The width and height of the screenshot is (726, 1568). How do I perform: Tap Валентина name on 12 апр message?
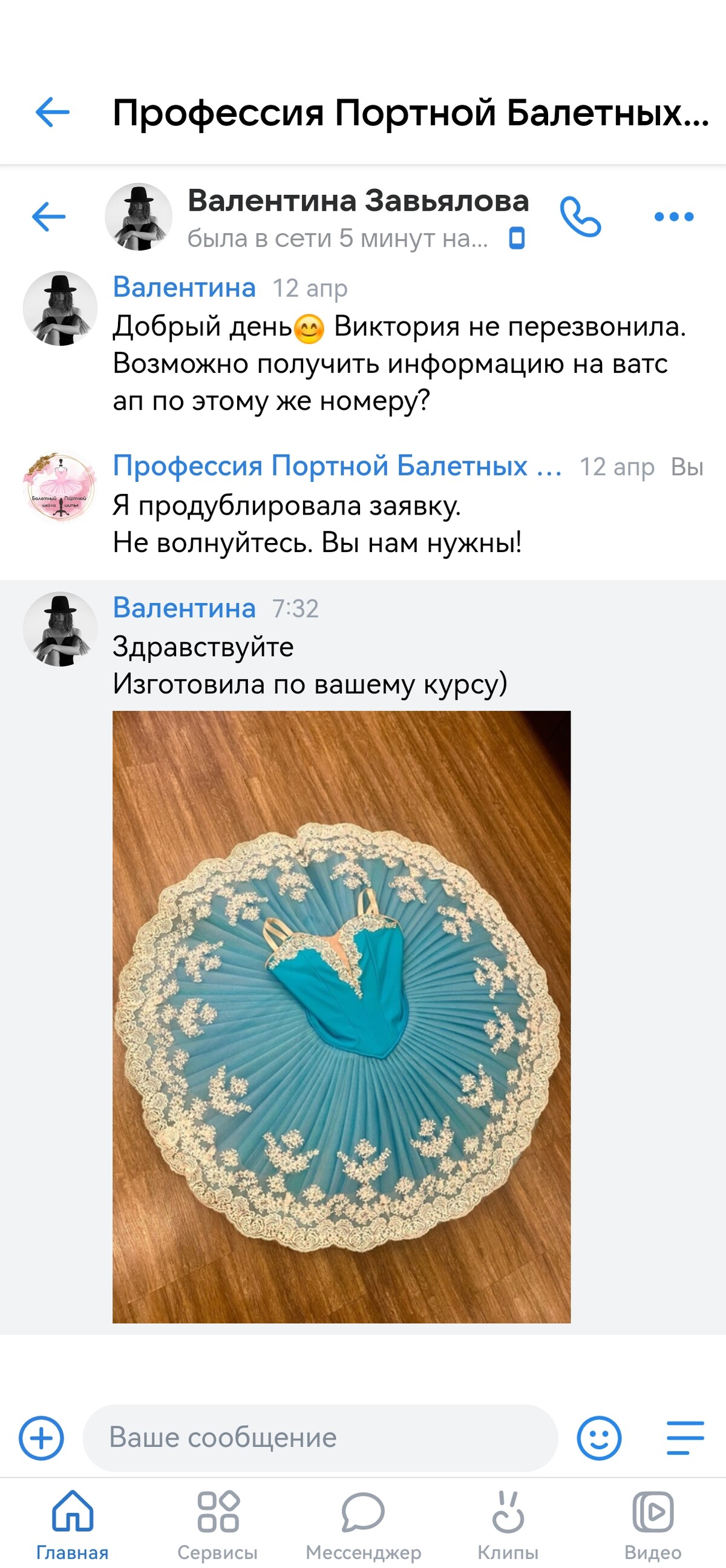coord(185,287)
